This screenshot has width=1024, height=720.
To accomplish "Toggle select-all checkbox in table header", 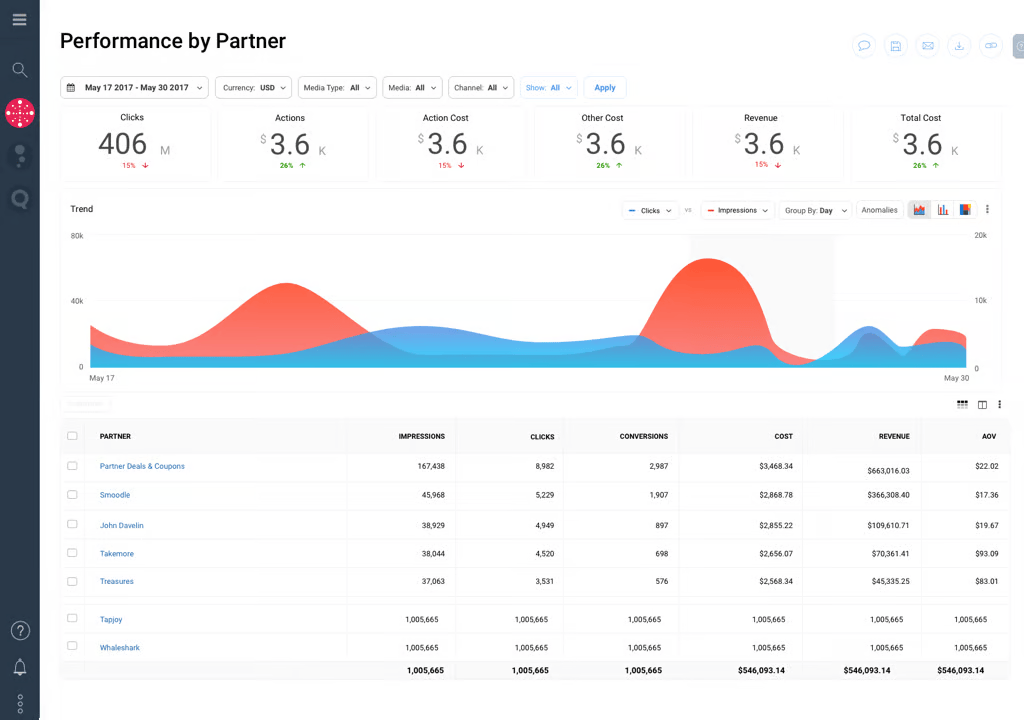I will click(x=72, y=436).
